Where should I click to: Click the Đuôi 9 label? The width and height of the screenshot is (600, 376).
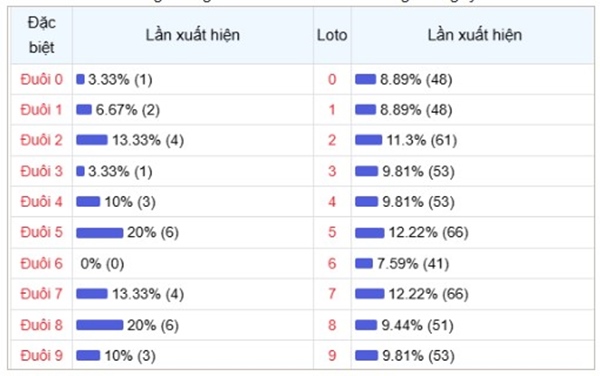coord(41,355)
